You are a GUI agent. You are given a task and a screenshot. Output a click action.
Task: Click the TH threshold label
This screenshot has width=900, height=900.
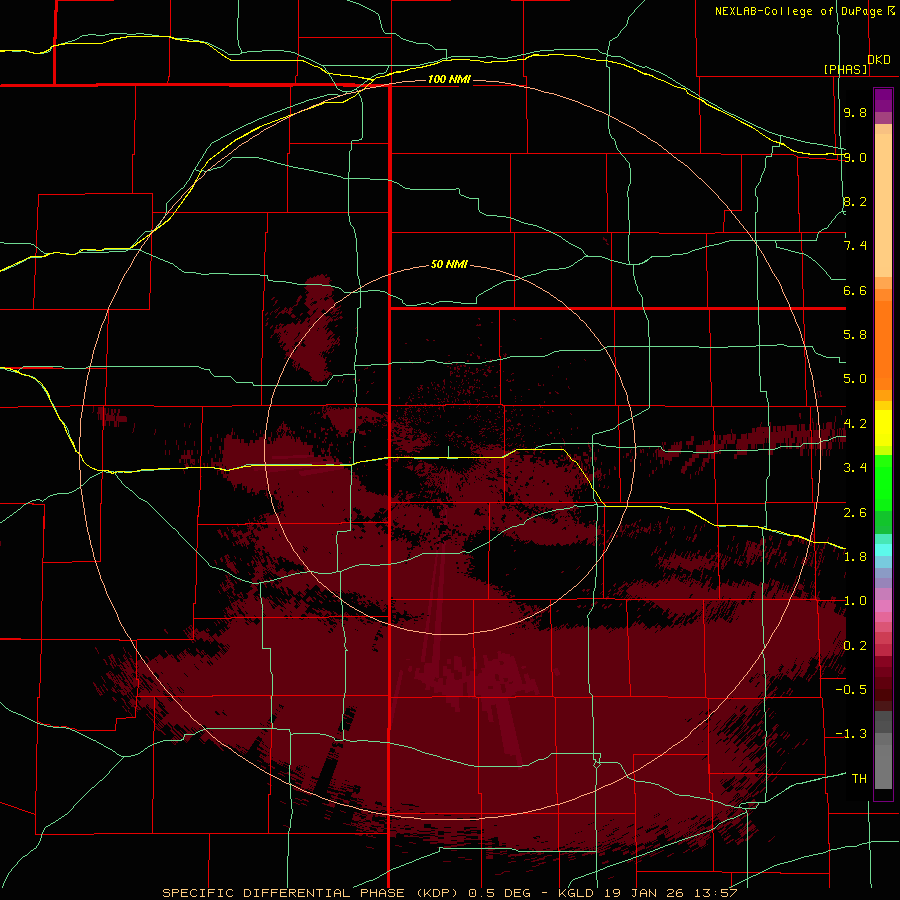pos(859,778)
